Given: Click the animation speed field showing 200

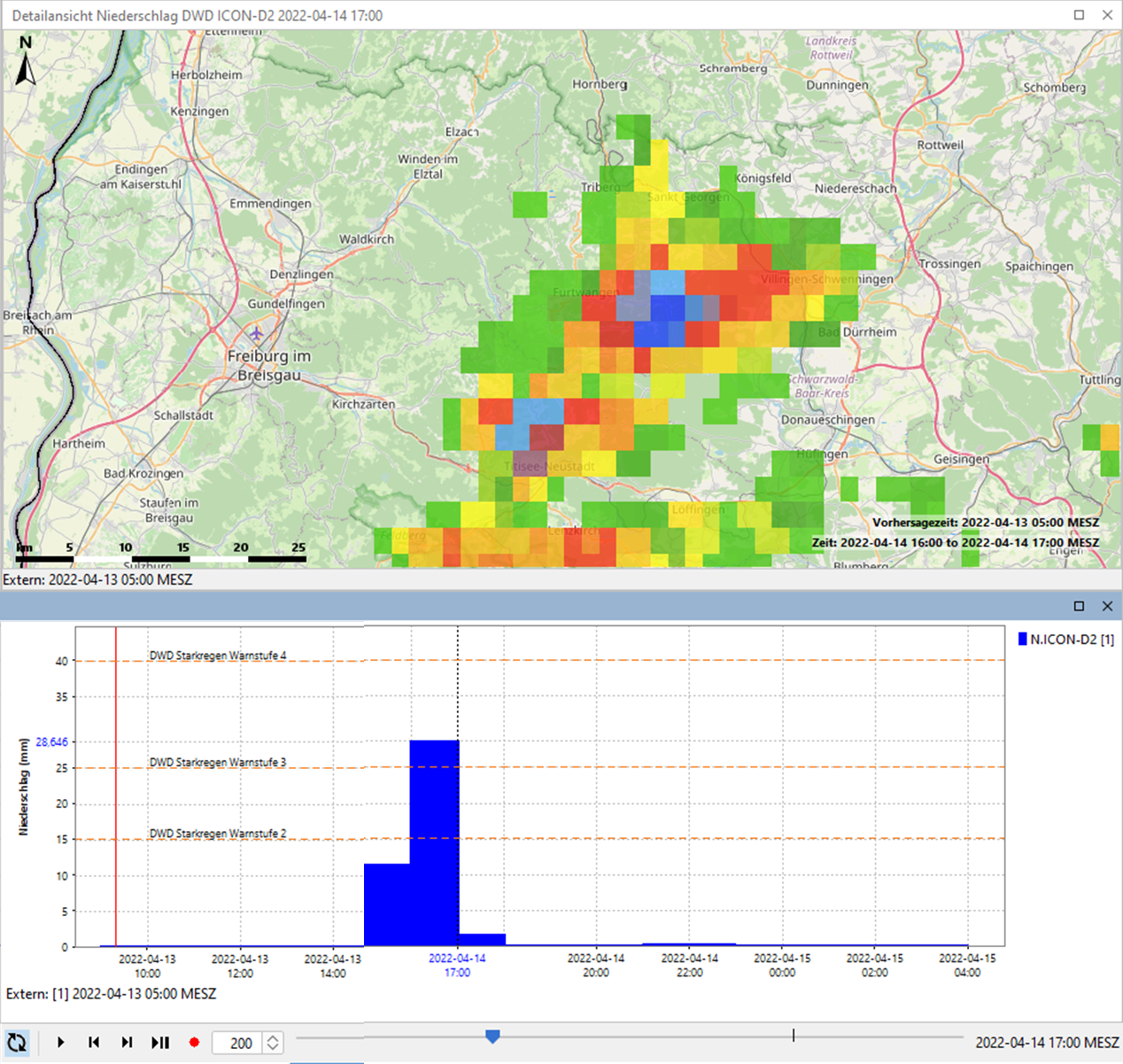Looking at the screenshot, I should (239, 1043).
